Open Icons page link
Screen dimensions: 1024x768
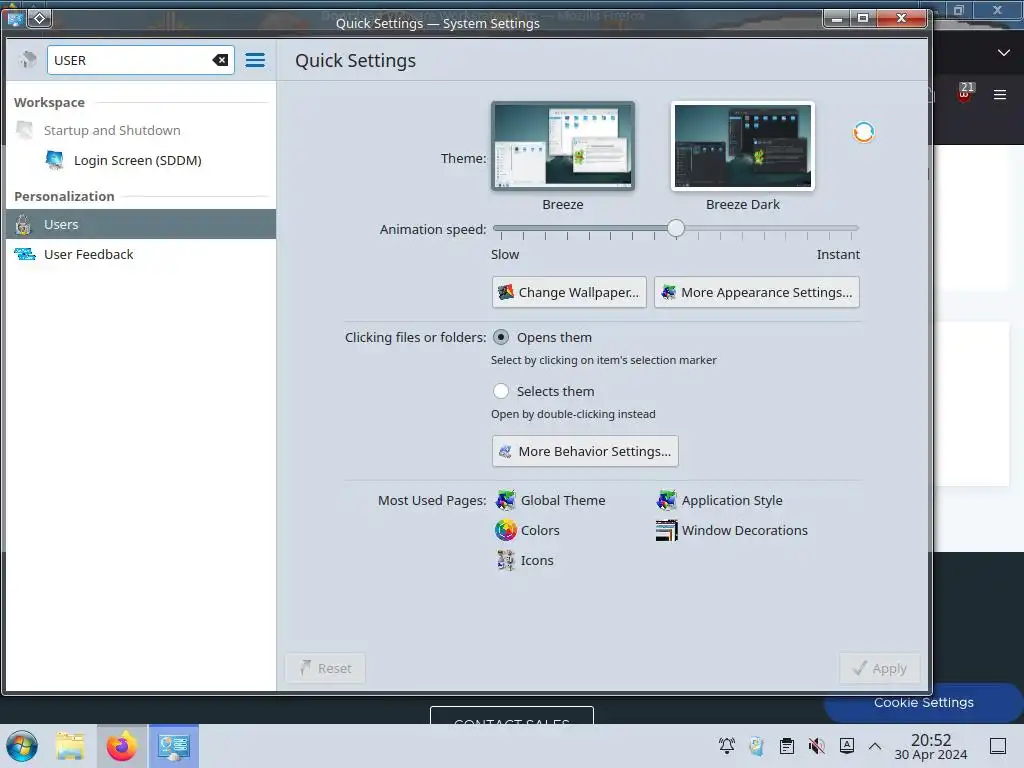coord(537,560)
